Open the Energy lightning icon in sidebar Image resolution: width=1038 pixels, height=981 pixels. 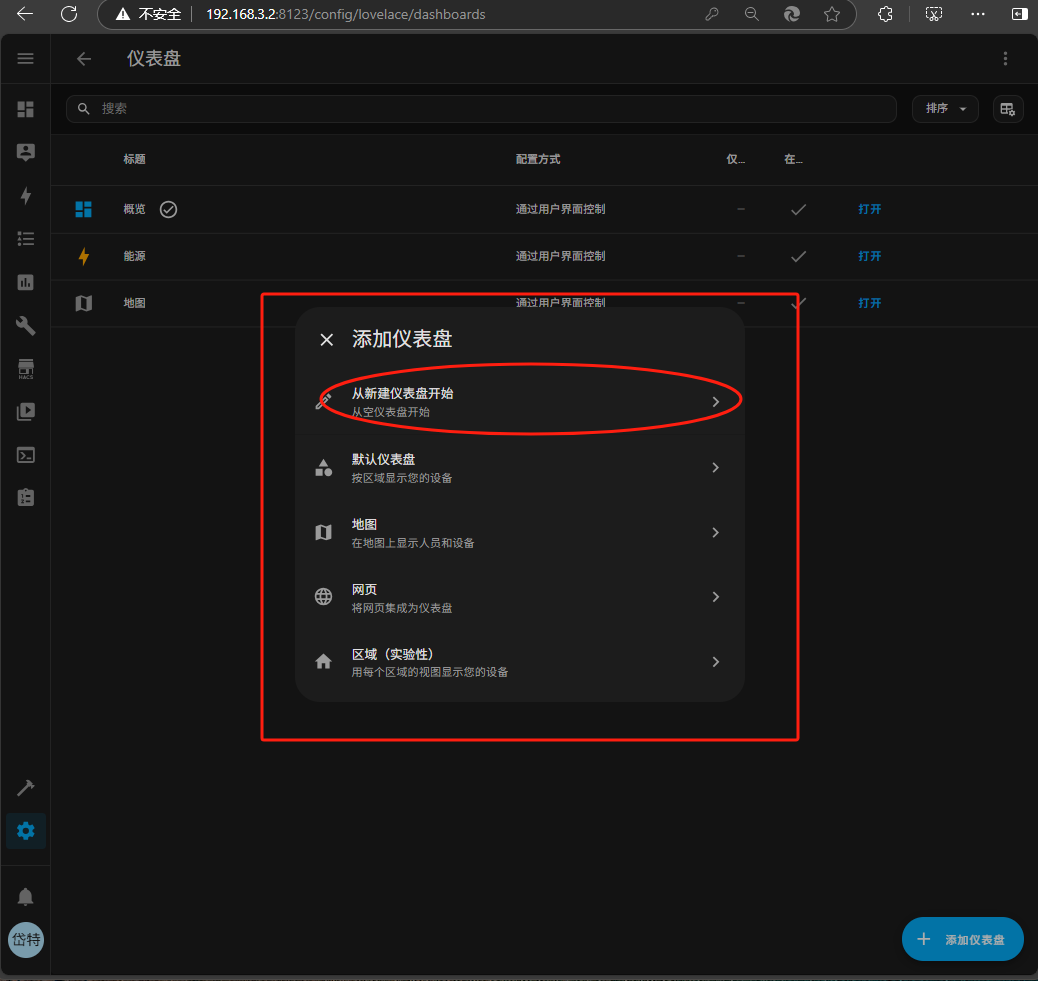[26, 196]
